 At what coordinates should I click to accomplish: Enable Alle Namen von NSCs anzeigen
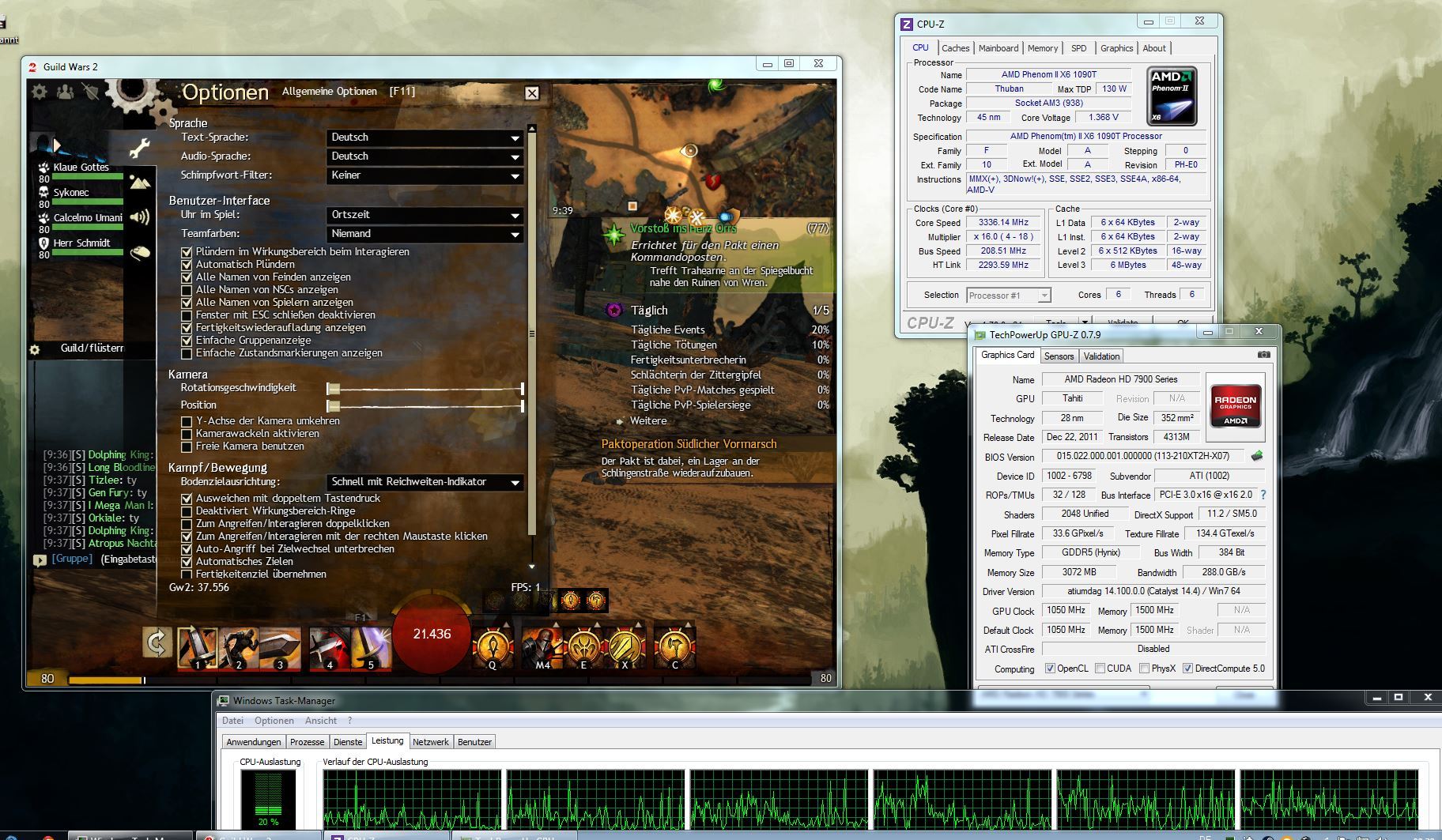click(187, 290)
